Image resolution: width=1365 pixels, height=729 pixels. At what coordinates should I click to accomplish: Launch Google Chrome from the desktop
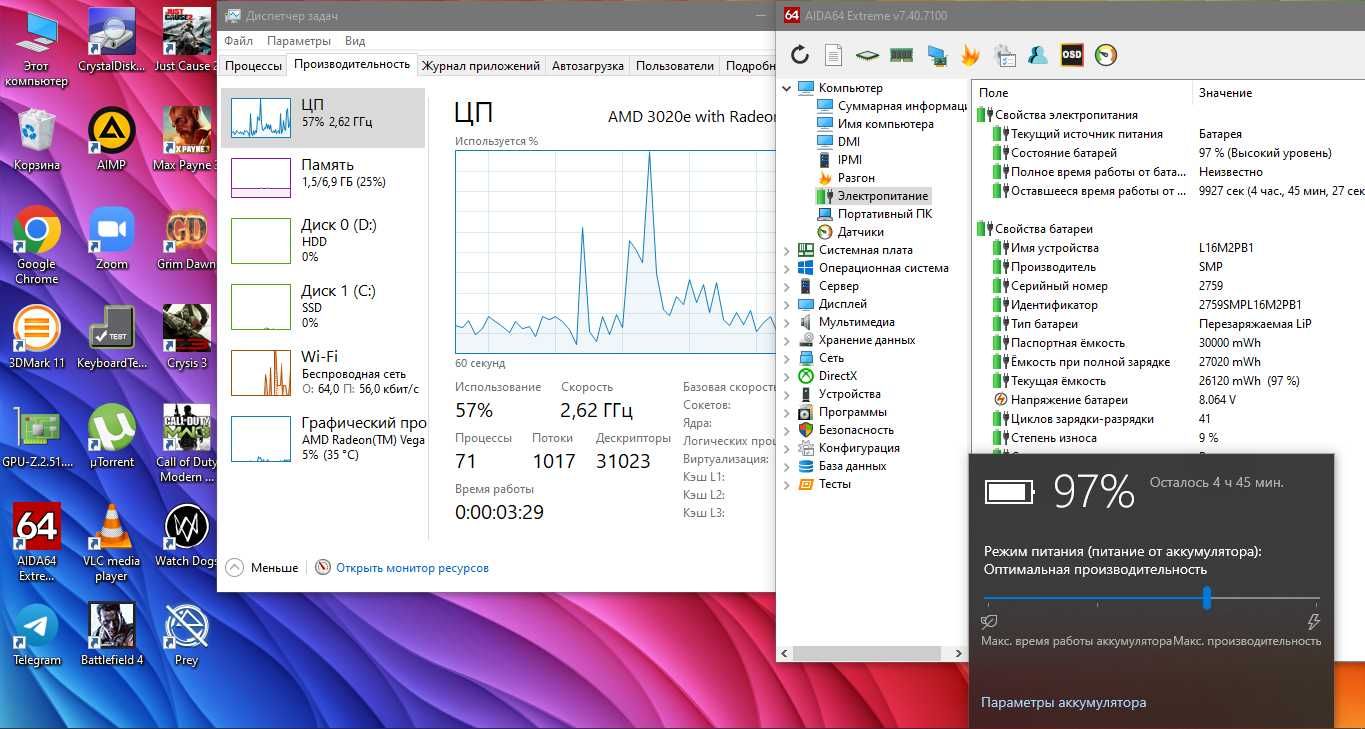pyautogui.click(x=37, y=246)
